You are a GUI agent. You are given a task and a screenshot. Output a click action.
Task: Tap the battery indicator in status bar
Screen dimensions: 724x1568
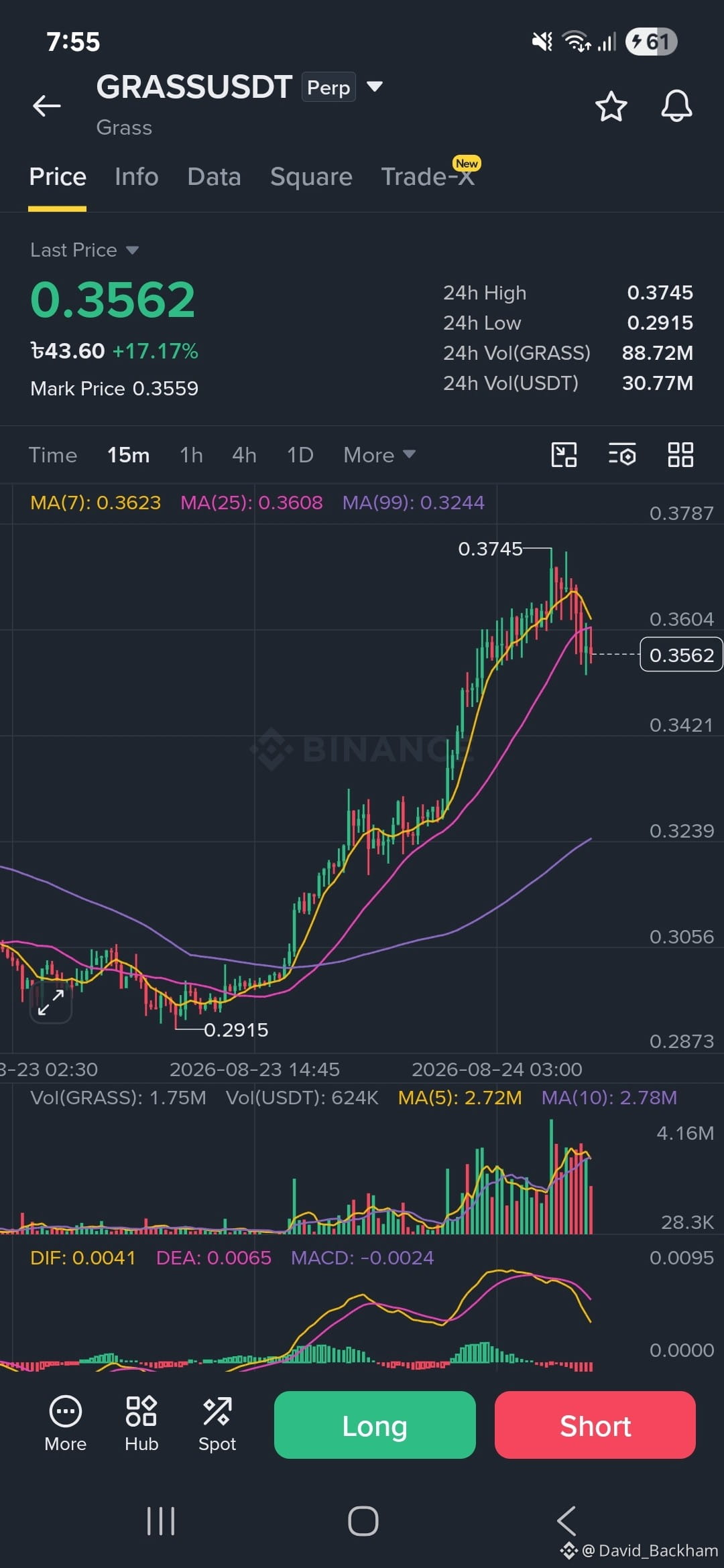coord(652,42)
